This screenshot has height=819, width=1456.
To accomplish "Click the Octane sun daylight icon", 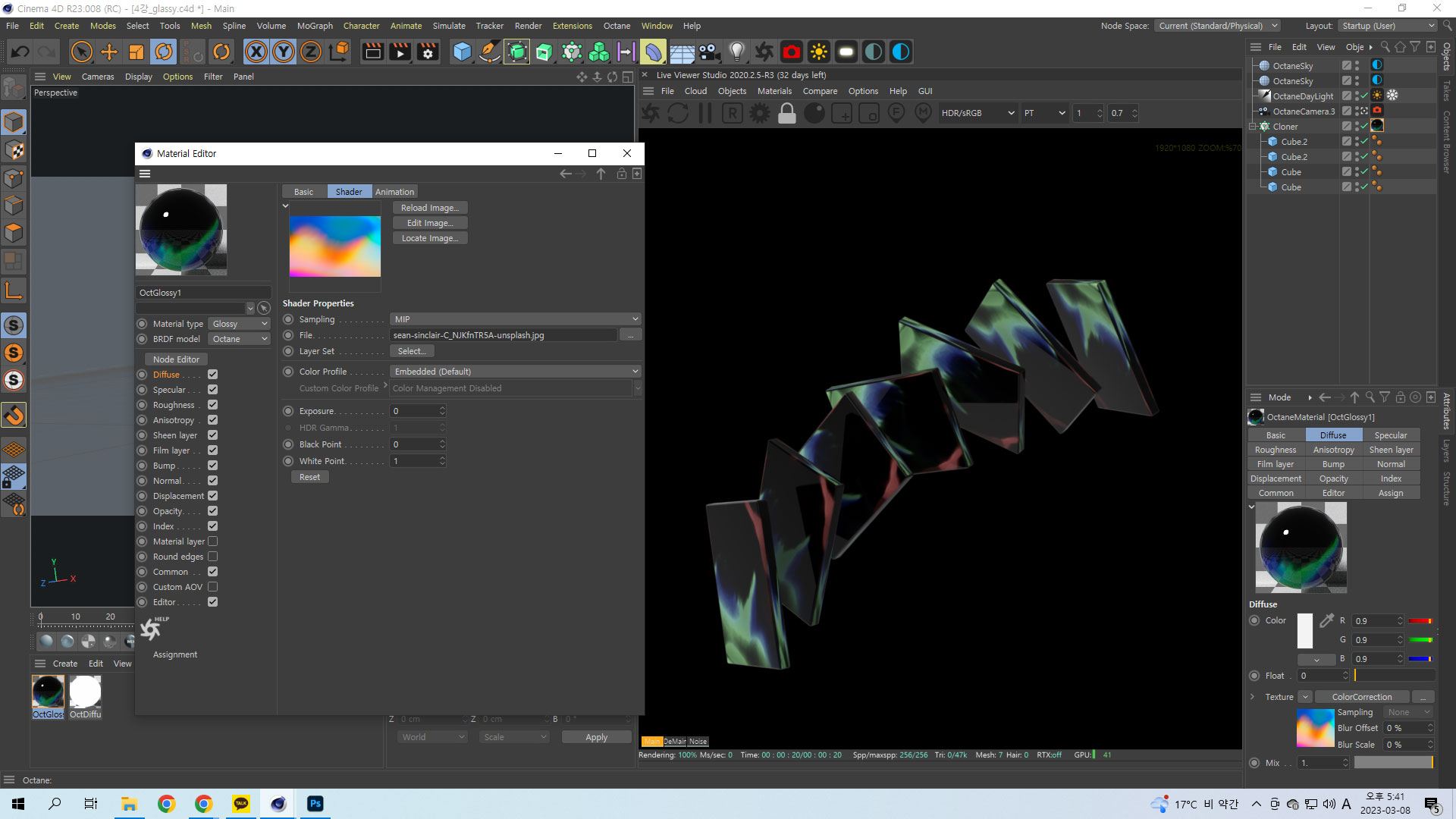I will (819, 52).
